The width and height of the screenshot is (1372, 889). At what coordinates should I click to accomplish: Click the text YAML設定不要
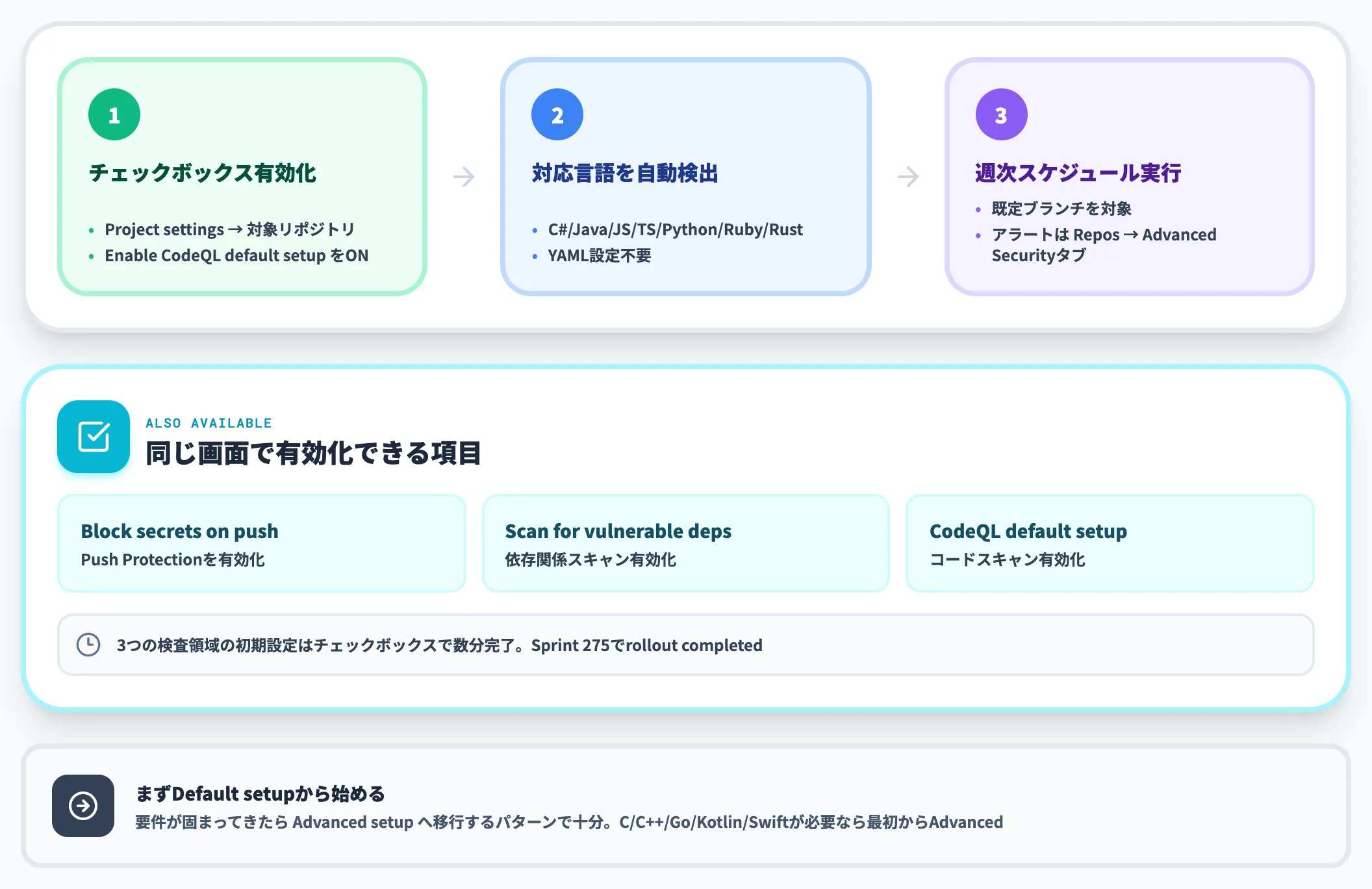(x=600, y=255)
